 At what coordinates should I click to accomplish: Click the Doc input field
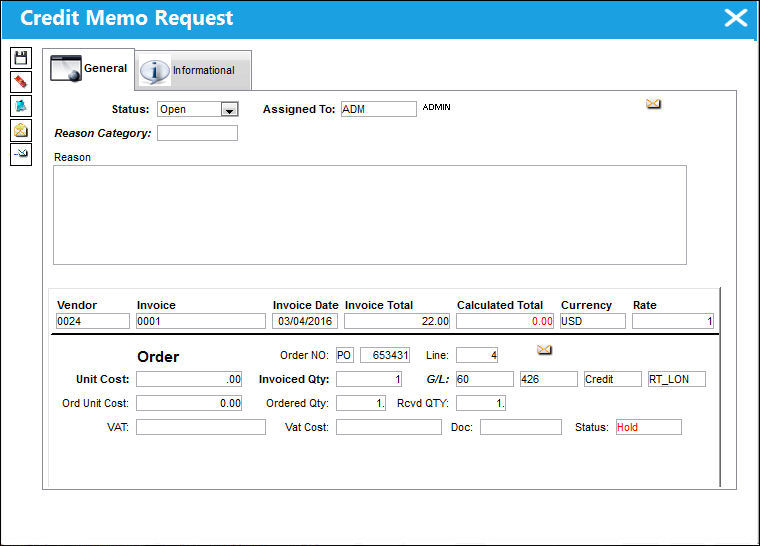coord(521,427)
